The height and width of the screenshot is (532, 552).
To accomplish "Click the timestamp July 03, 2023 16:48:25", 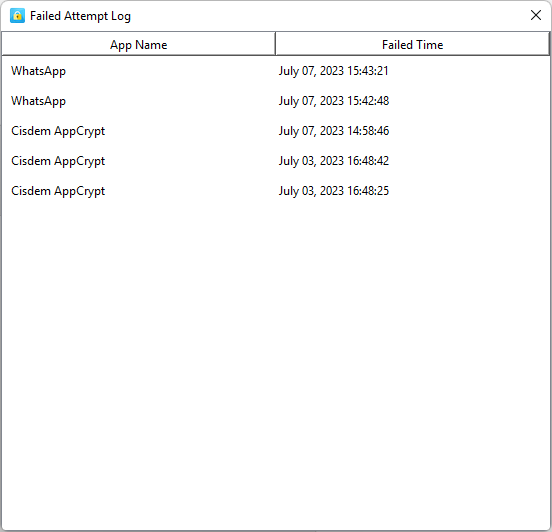I will click(334, 190).
